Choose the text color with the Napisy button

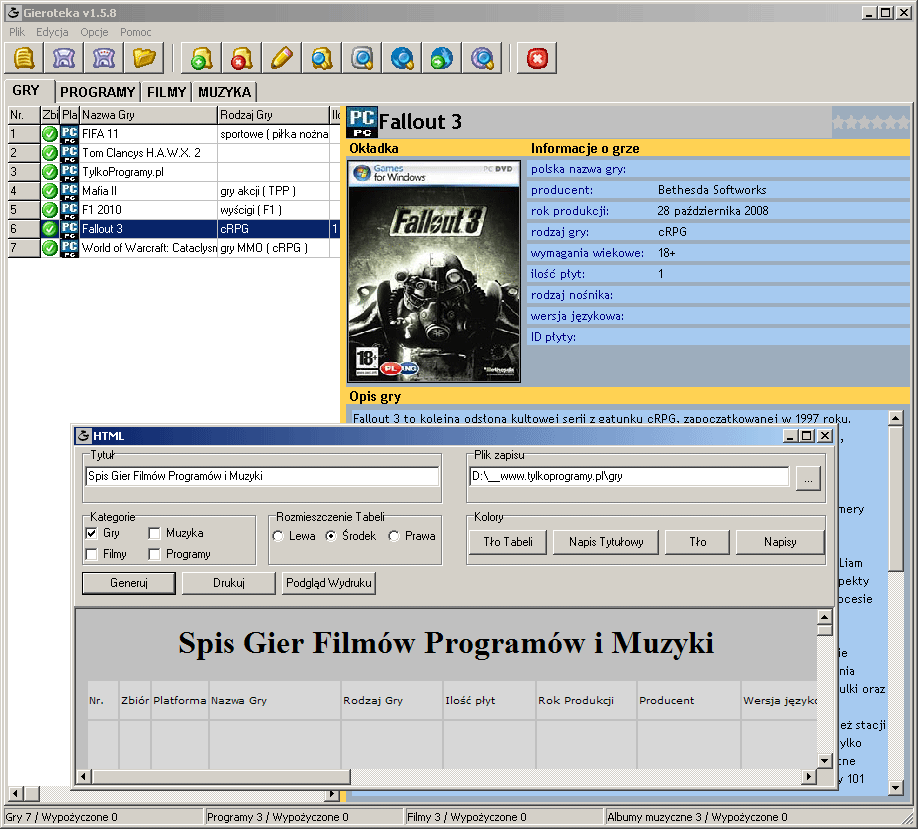(x=780, y=542)
